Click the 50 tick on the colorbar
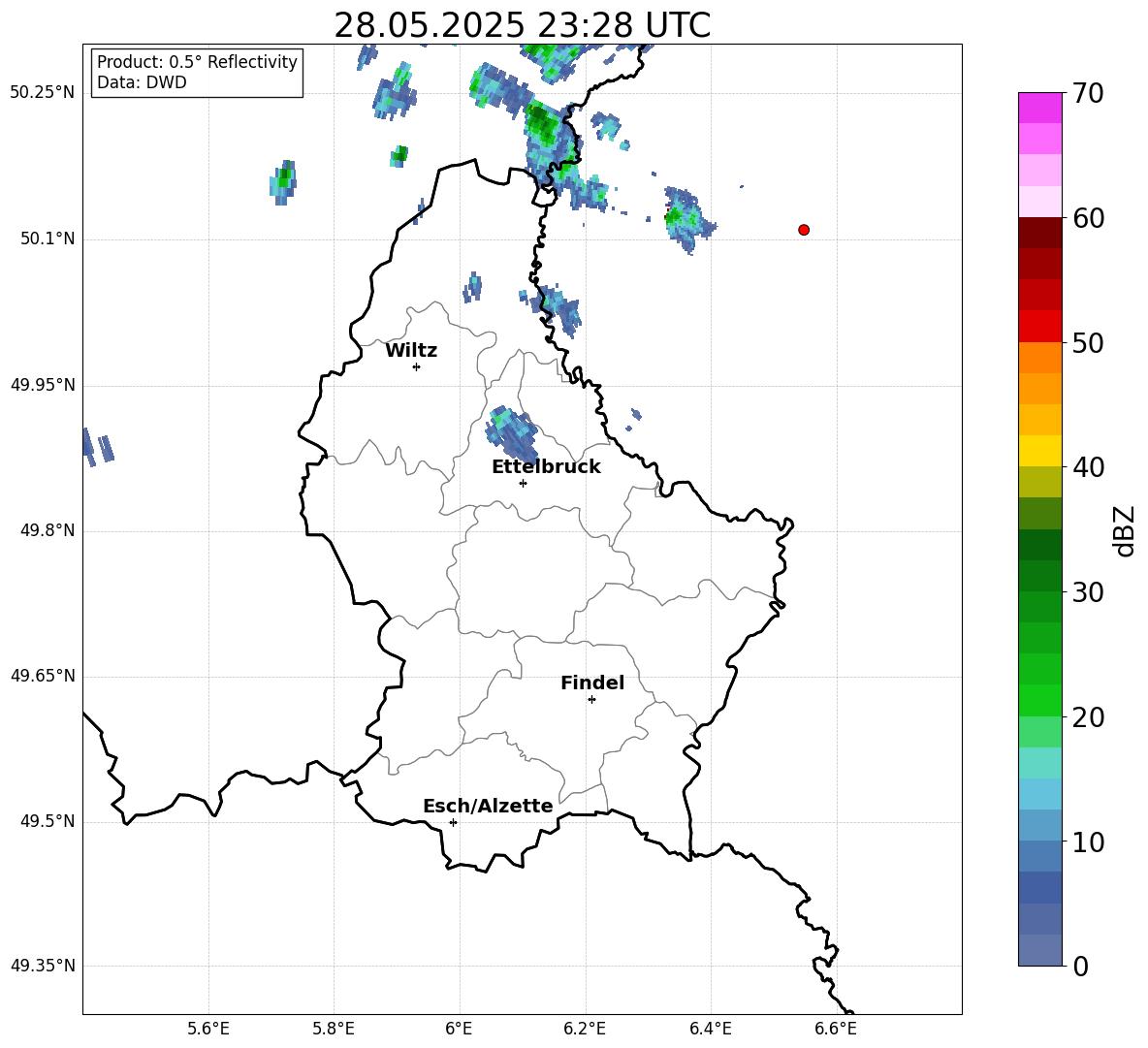The width and height of the screenshot is (1148, 1048). click(x=1088, y=342)
